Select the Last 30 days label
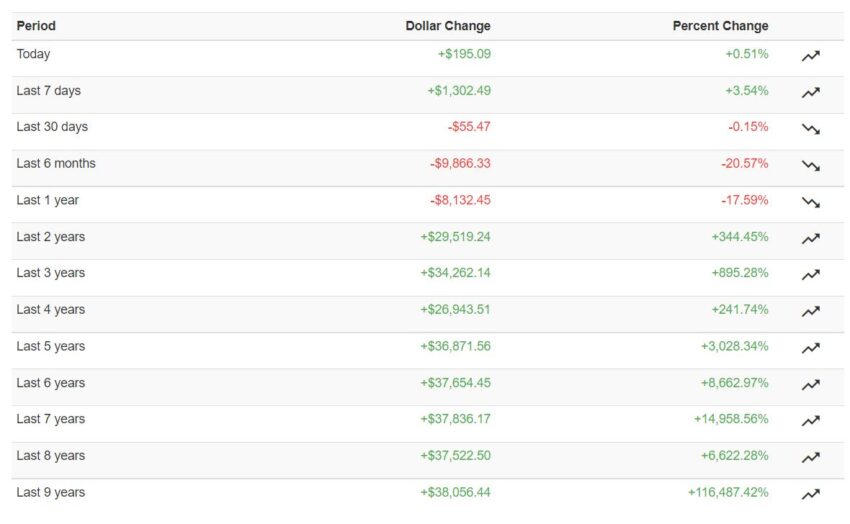This screenshot has height=524, width=850. [52, 127]
